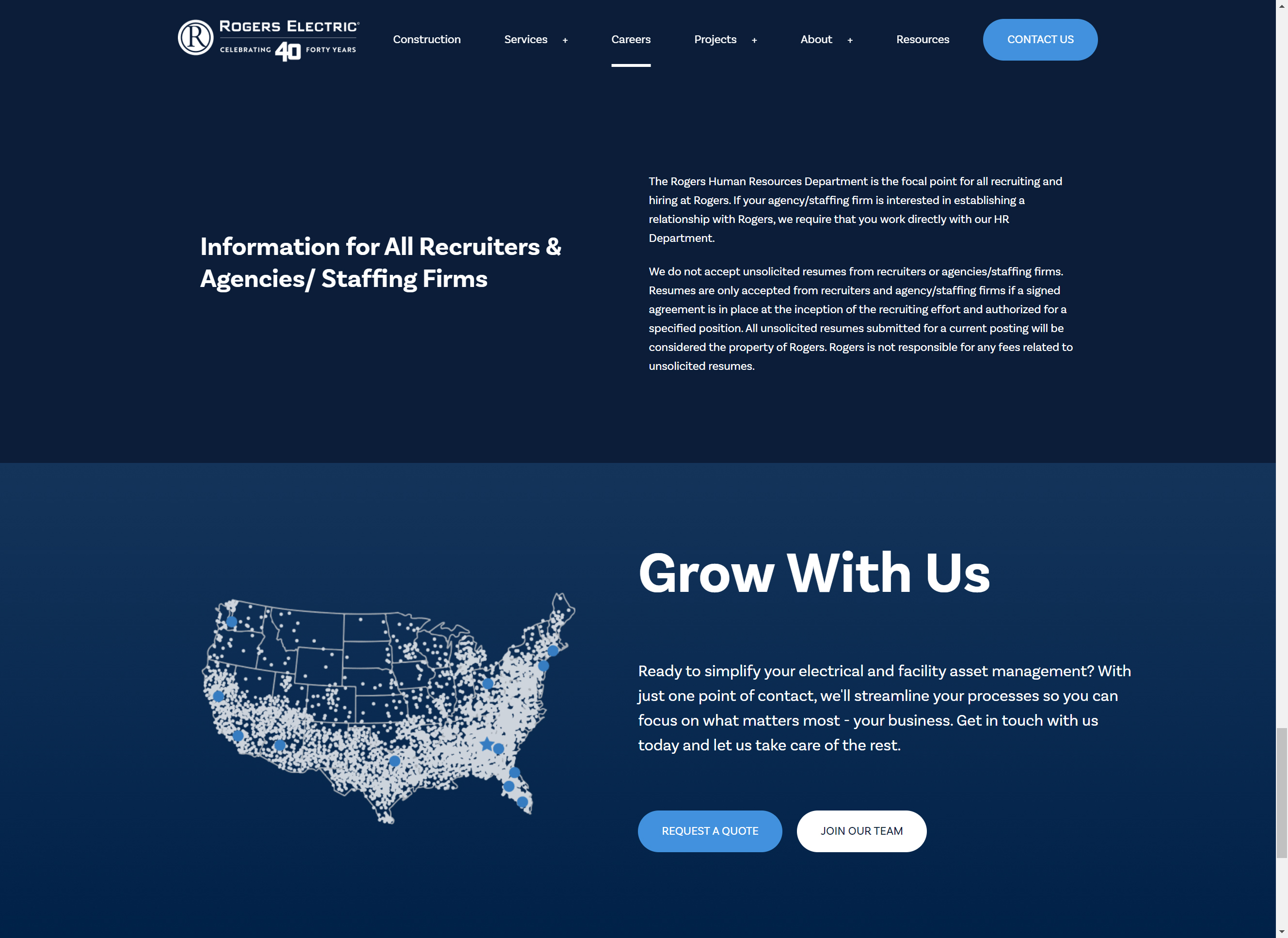Click the Construction navigation menu item
The image size is (1288, 938).
point(427,38)
